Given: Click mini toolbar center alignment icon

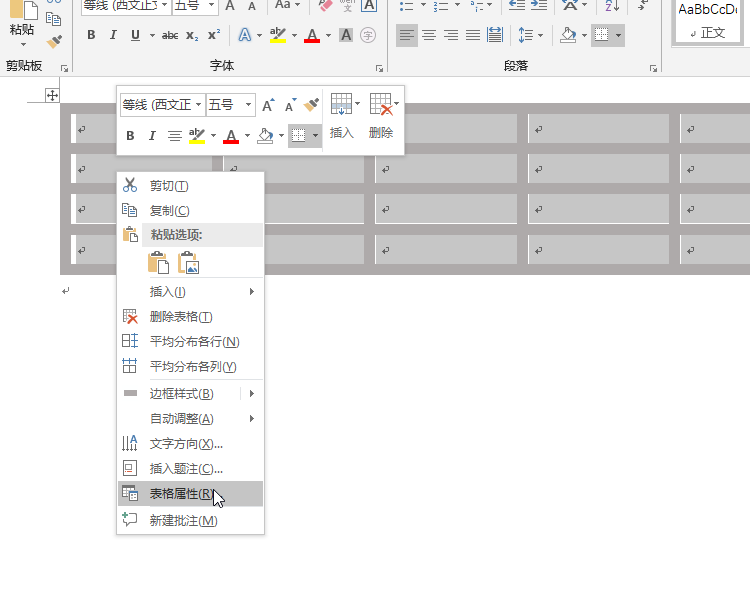Looking at the screenshot, I should click(175, 136).
